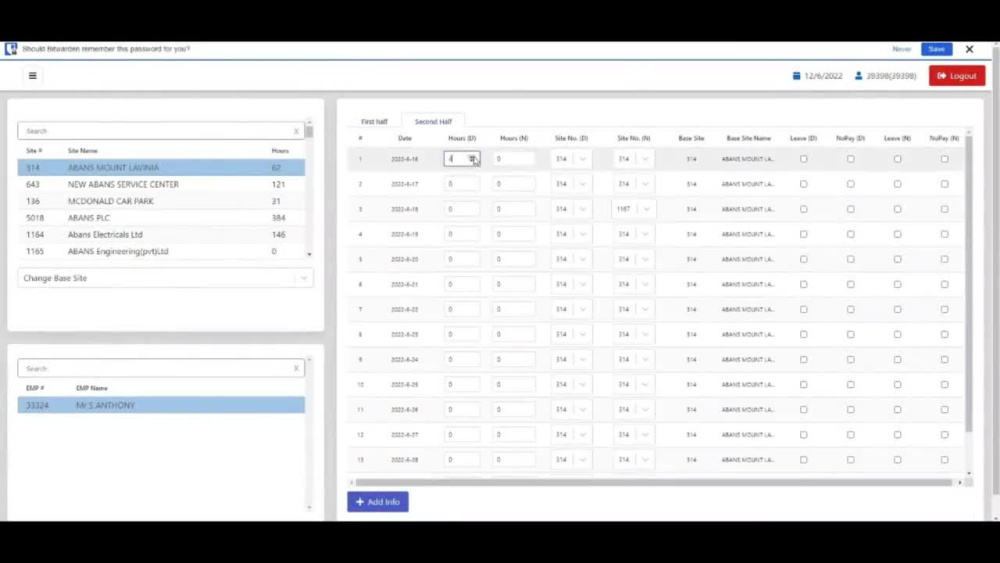Screen dimensions: 1000x563
Task: Tick NoPay (N) checkbox in row 1
Action: [x=945, y=159]
